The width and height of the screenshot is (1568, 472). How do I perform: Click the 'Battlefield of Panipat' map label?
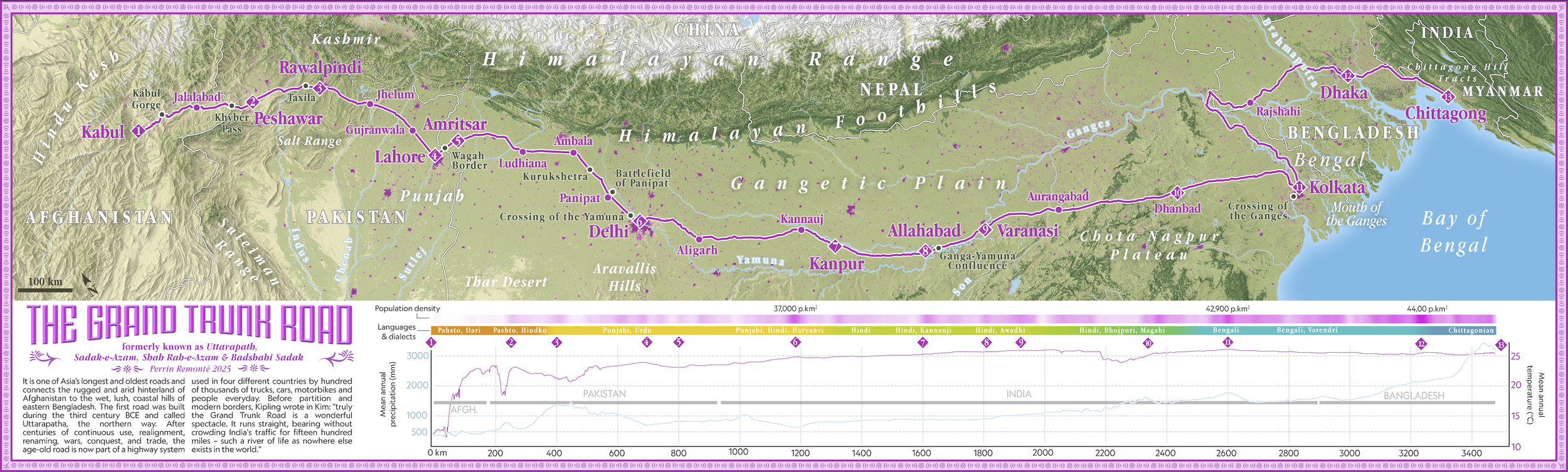[x=643, y=178]
